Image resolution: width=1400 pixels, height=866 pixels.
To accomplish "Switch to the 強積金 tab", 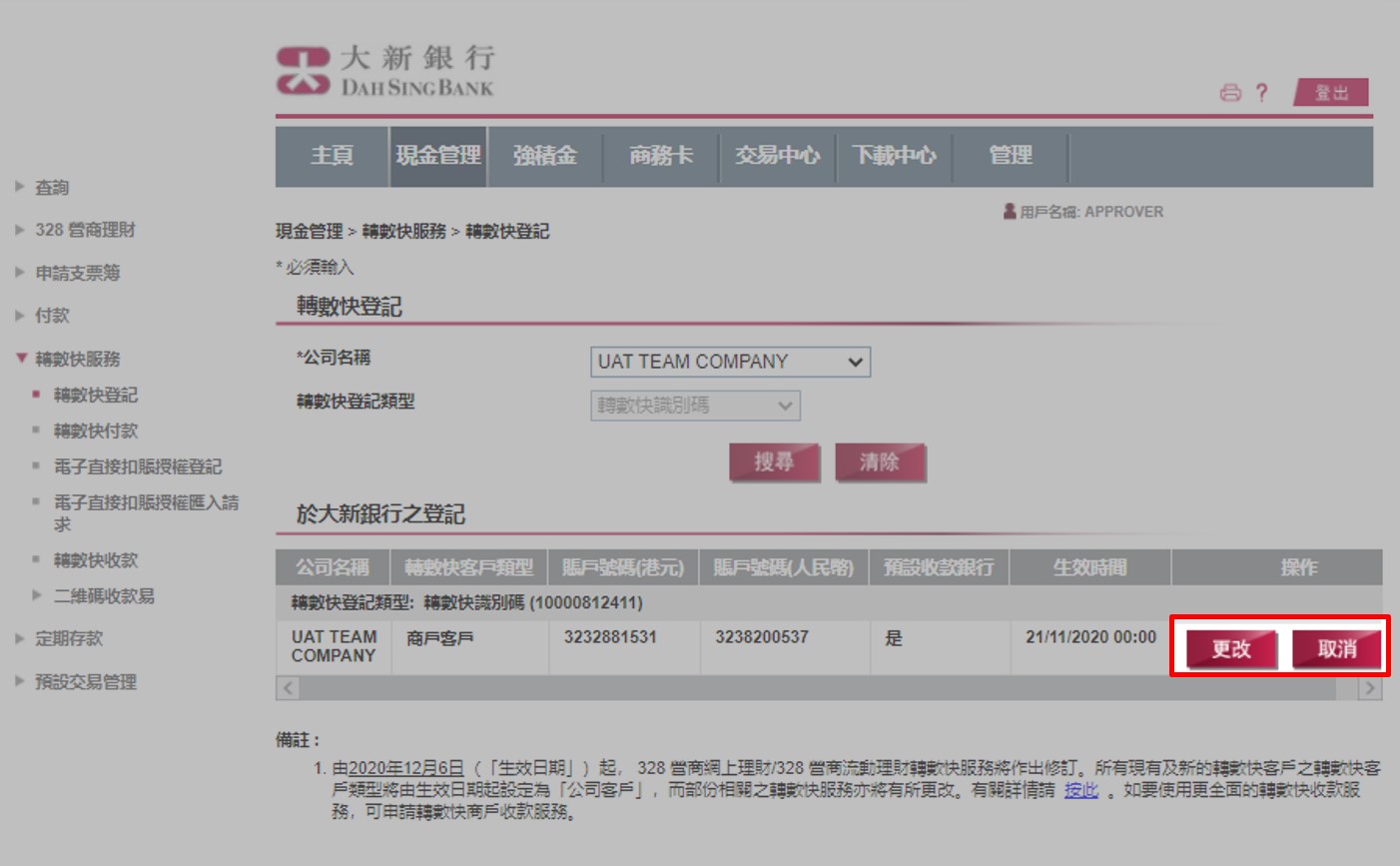I will coord(547,156).
